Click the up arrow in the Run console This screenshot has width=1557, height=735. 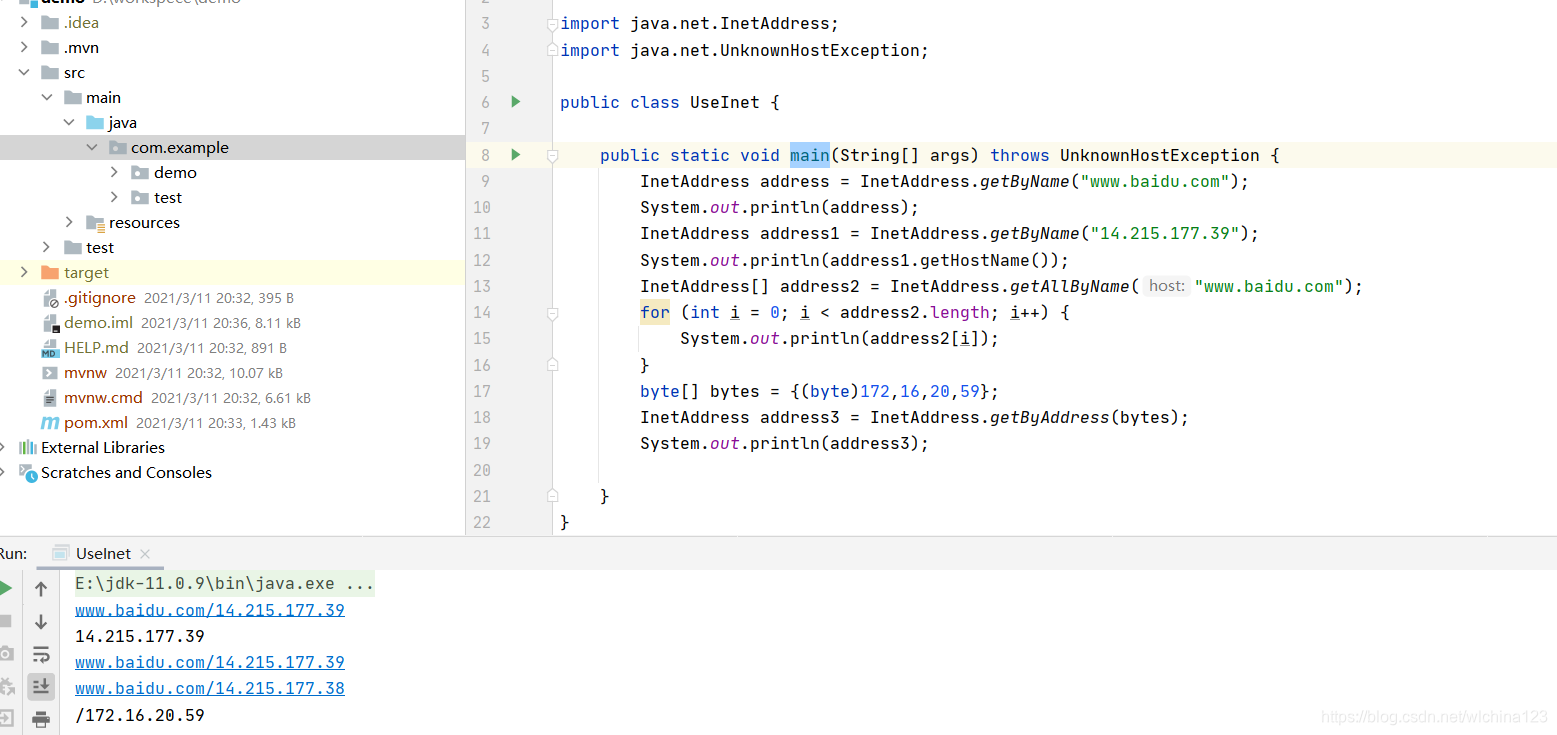click(x=41, y=589)
